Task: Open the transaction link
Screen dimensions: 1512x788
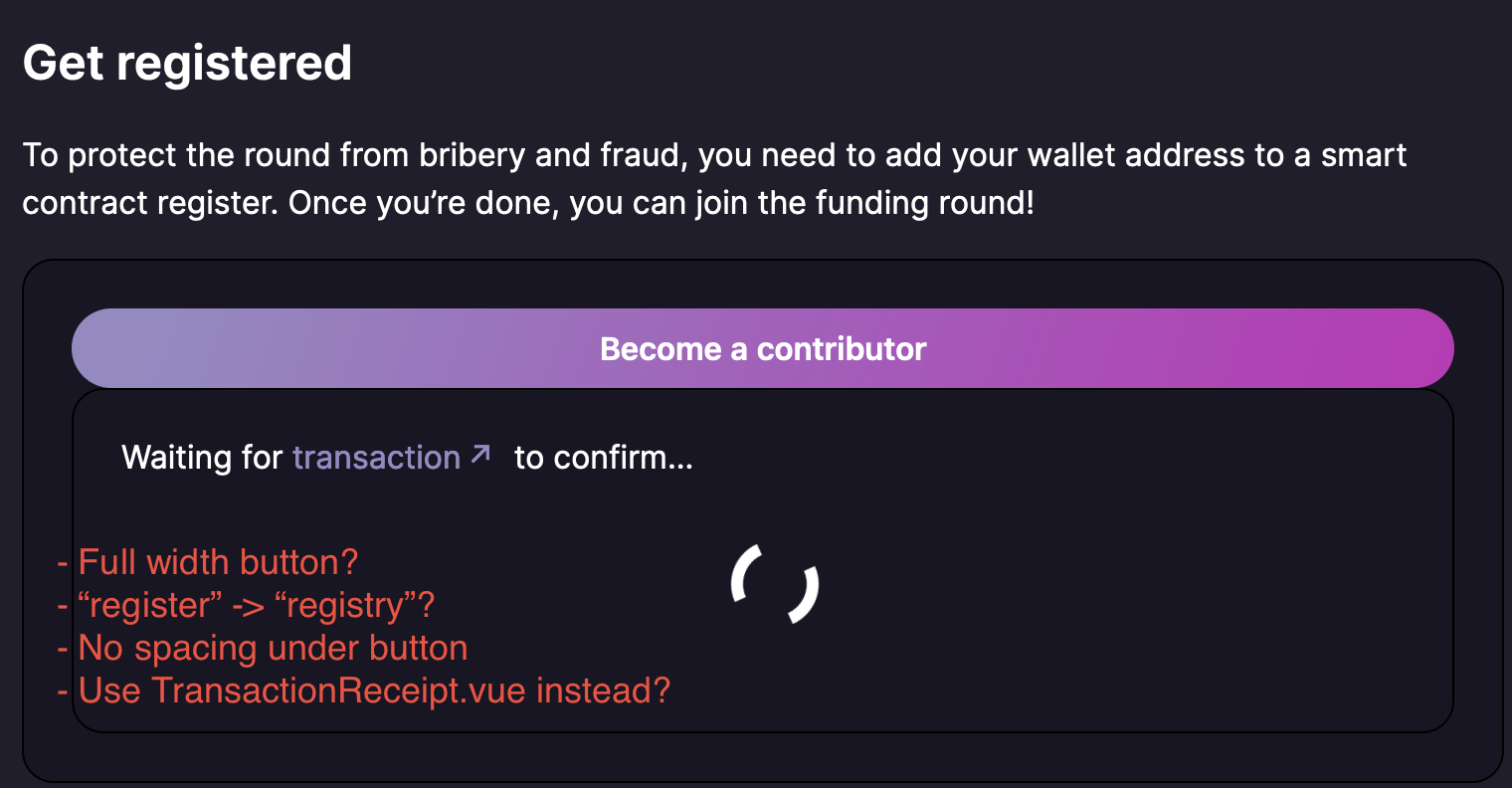Action: click(376, 457)
